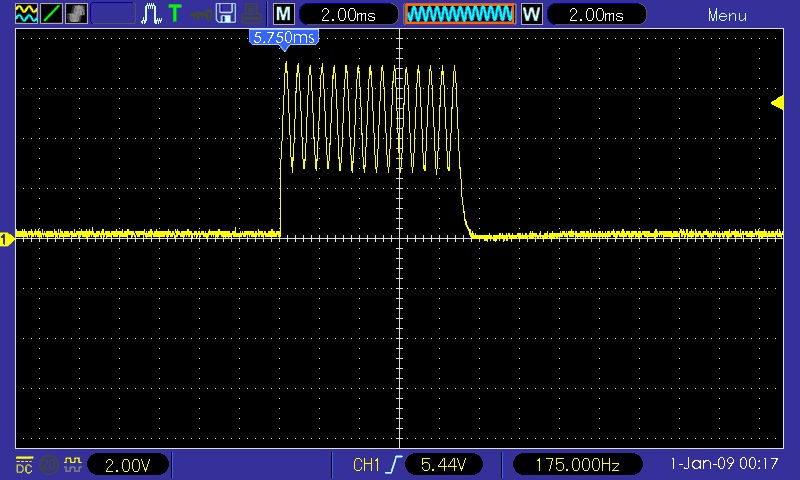This screenshot has height=480, width=800.
Task: Click the 1-Jan-09 00:17 date display
Action: [724, 464]
